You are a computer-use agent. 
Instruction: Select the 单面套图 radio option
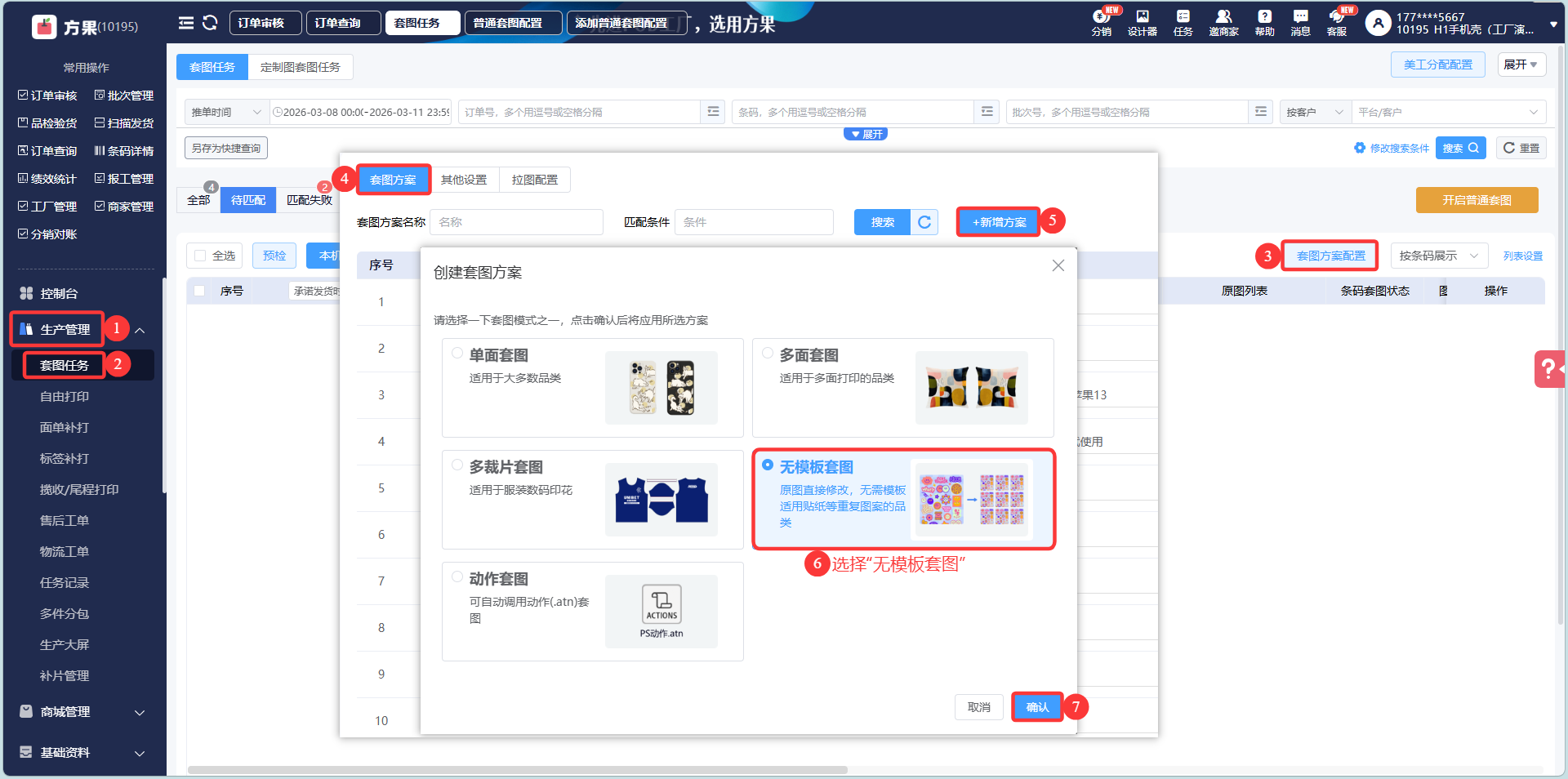pos(457,354)
